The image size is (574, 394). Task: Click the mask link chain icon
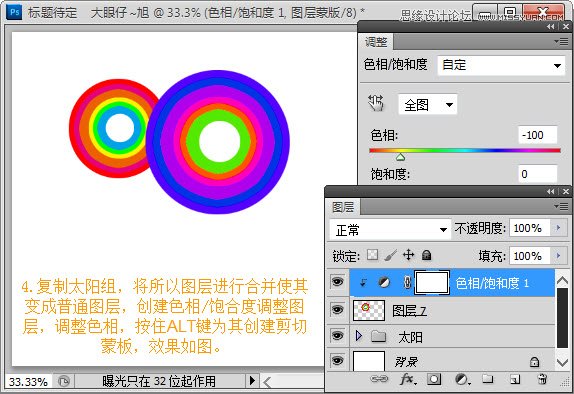coord(407,282)
